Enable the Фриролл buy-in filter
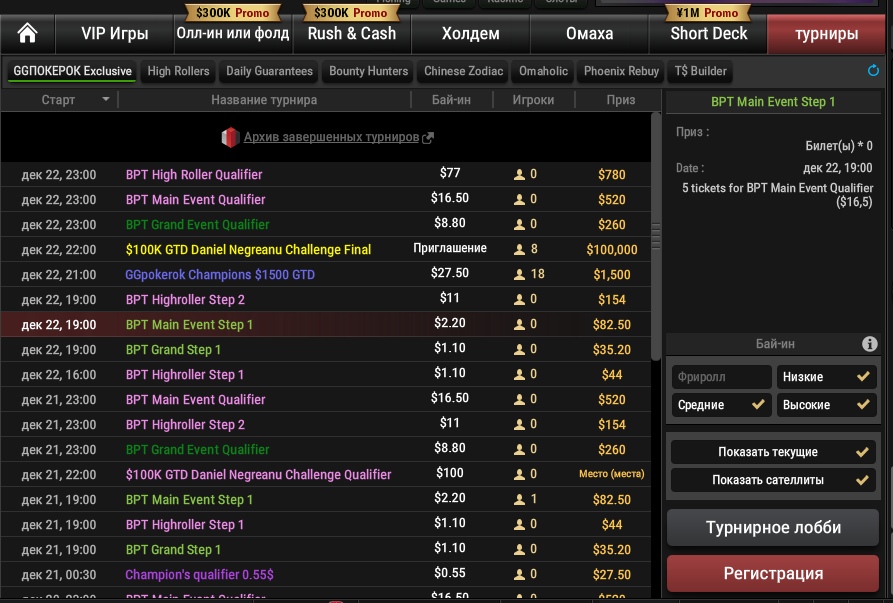This screenshot has width=893, height=603. point(721,377)
